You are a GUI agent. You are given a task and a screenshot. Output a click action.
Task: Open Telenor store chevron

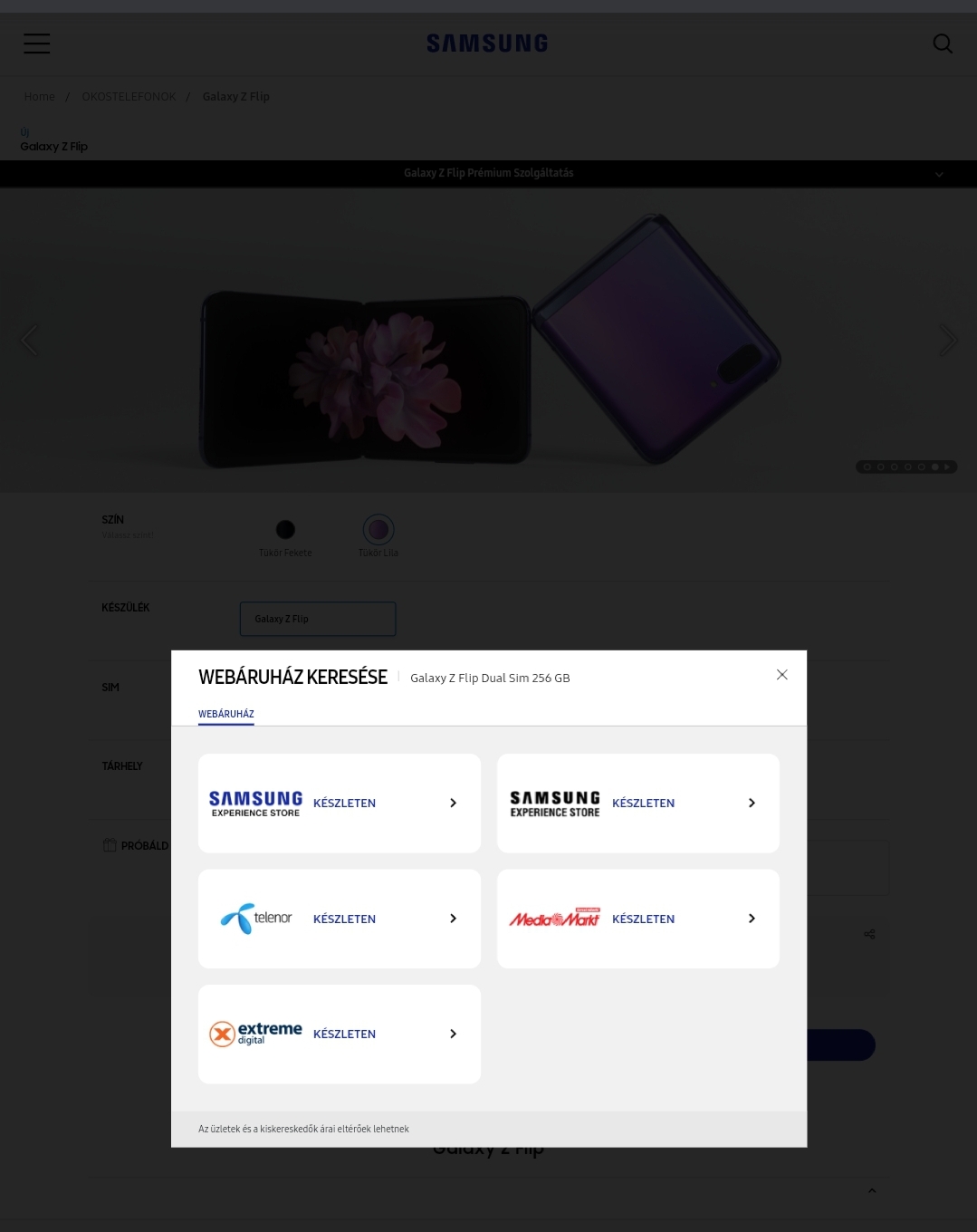click(453, 919)
